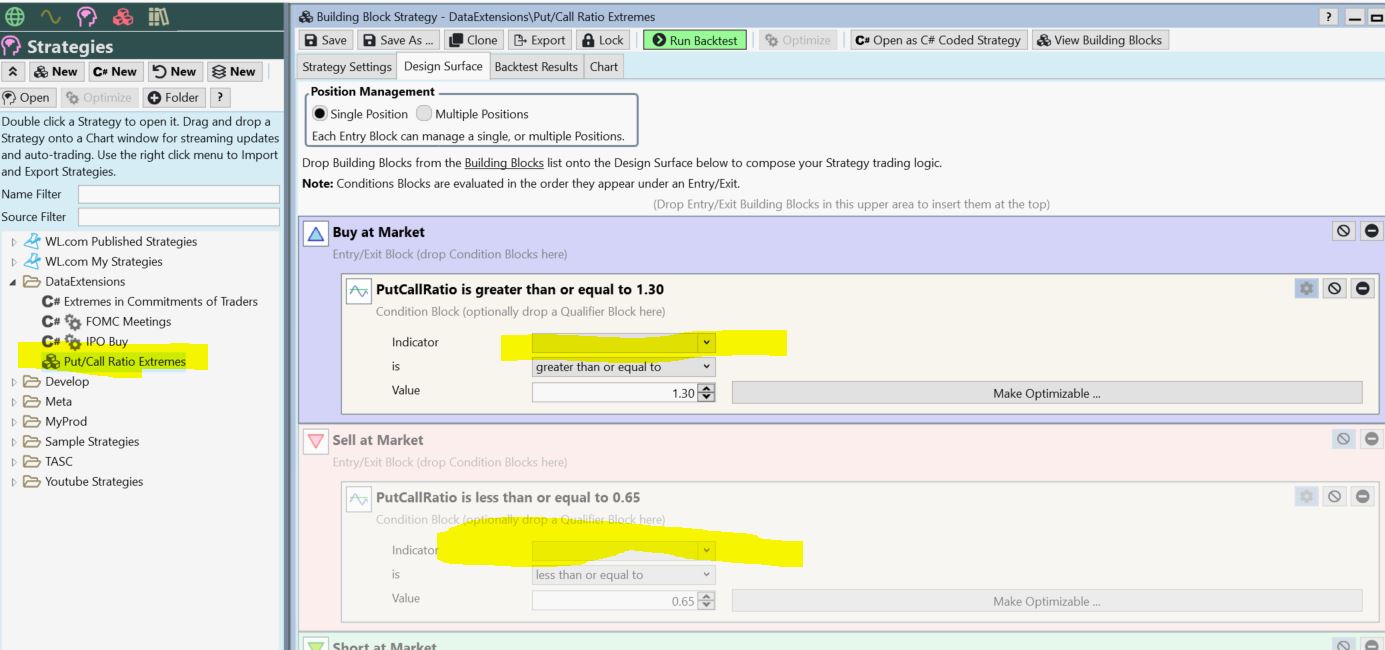Disable the Buy at Market block
This screenshot has width=1385, height=650.
[1346, 231]
